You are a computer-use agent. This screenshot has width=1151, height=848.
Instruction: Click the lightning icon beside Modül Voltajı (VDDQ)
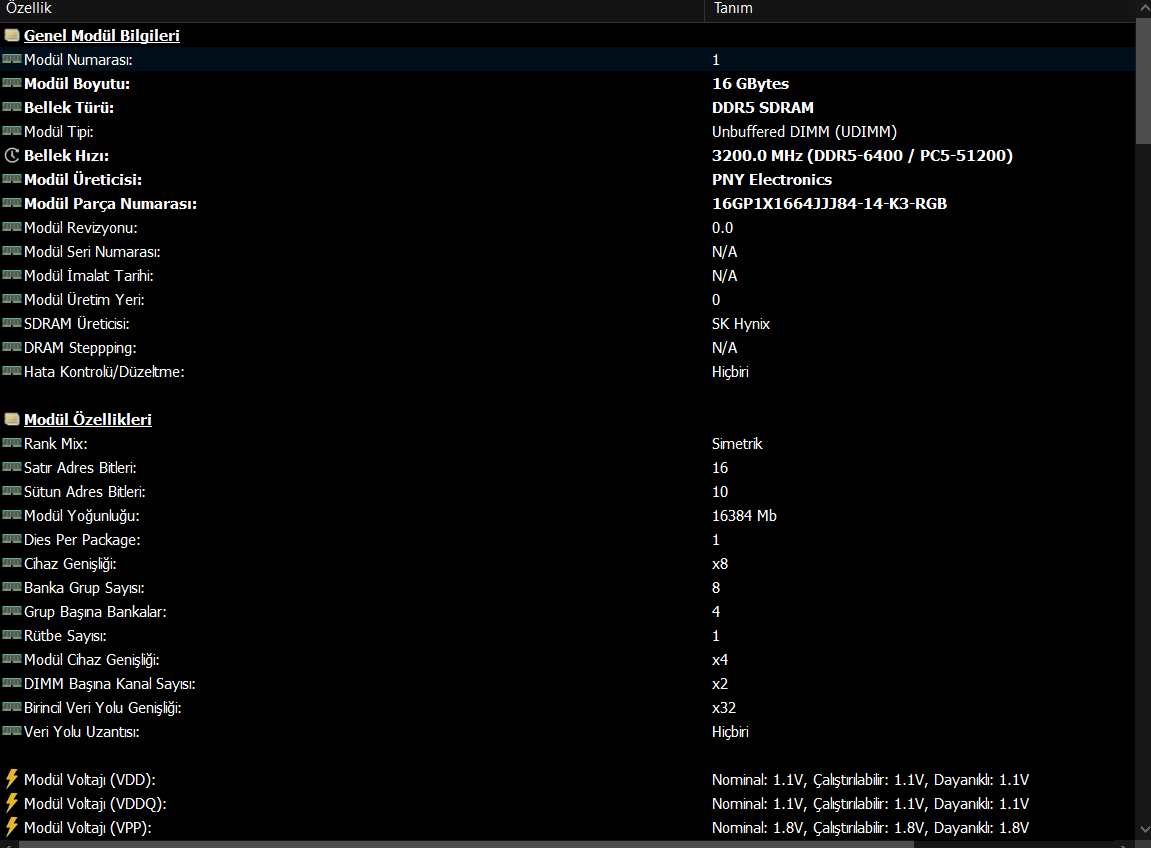12,802
